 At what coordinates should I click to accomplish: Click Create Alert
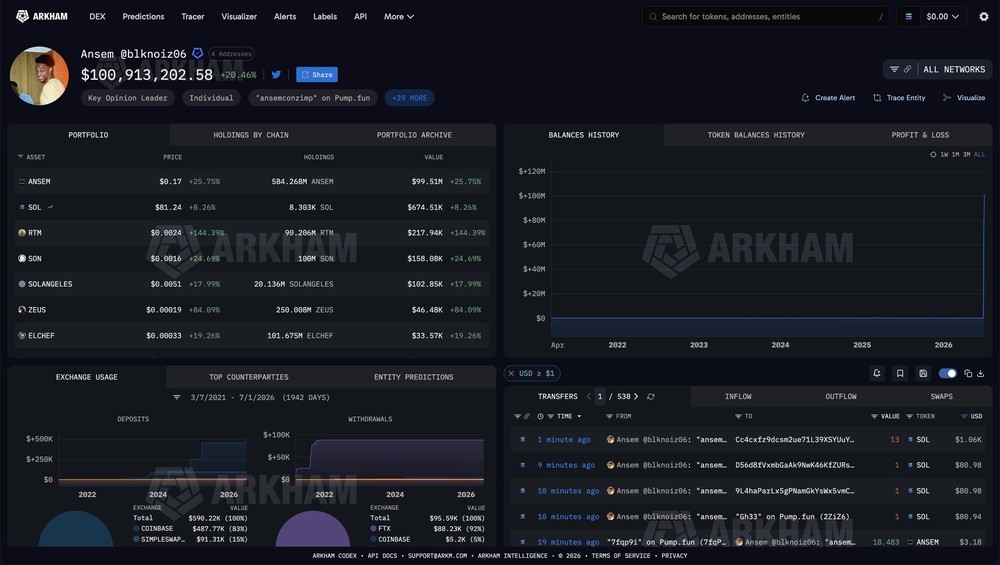point(828,98)
